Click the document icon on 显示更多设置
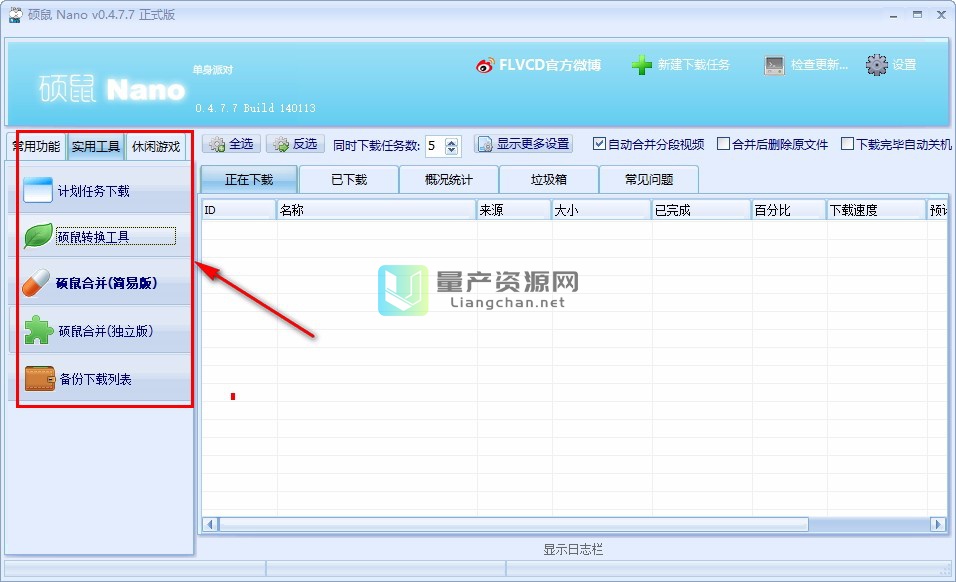This screenshot has height=582, width=956. tap(485, 144)
